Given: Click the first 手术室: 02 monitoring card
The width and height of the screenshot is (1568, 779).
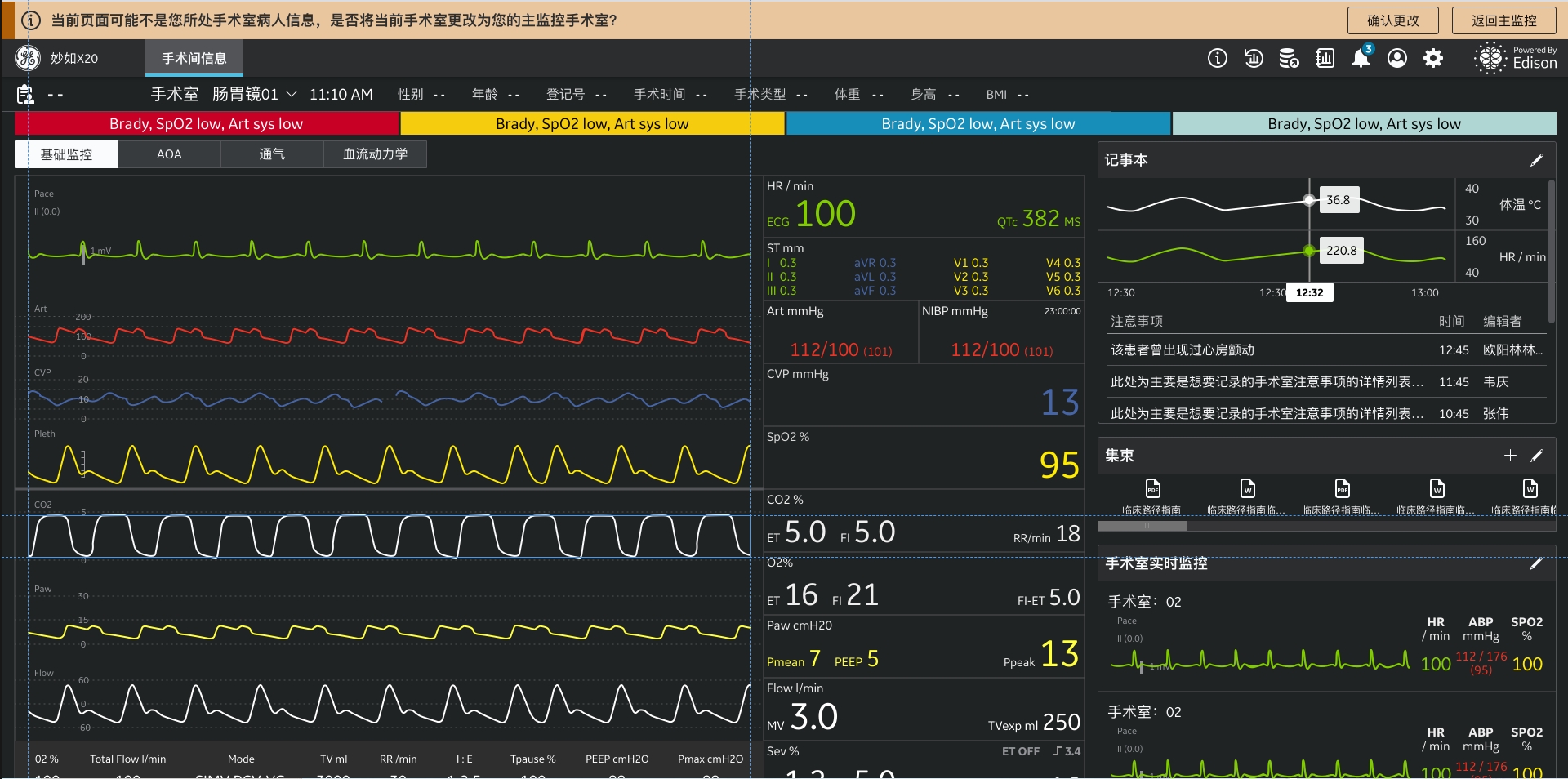Looking at the screenshot, I should click(x=1326, y=637).
